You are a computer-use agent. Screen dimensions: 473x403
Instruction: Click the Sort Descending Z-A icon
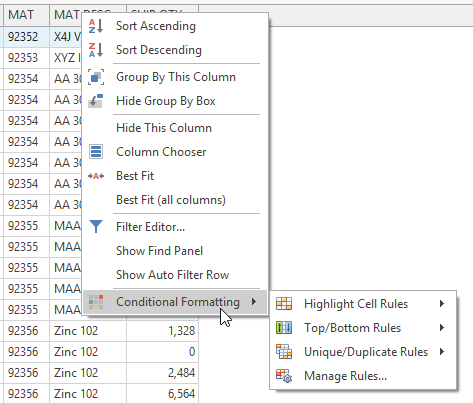pyautogui.click(x=96, y=50)
